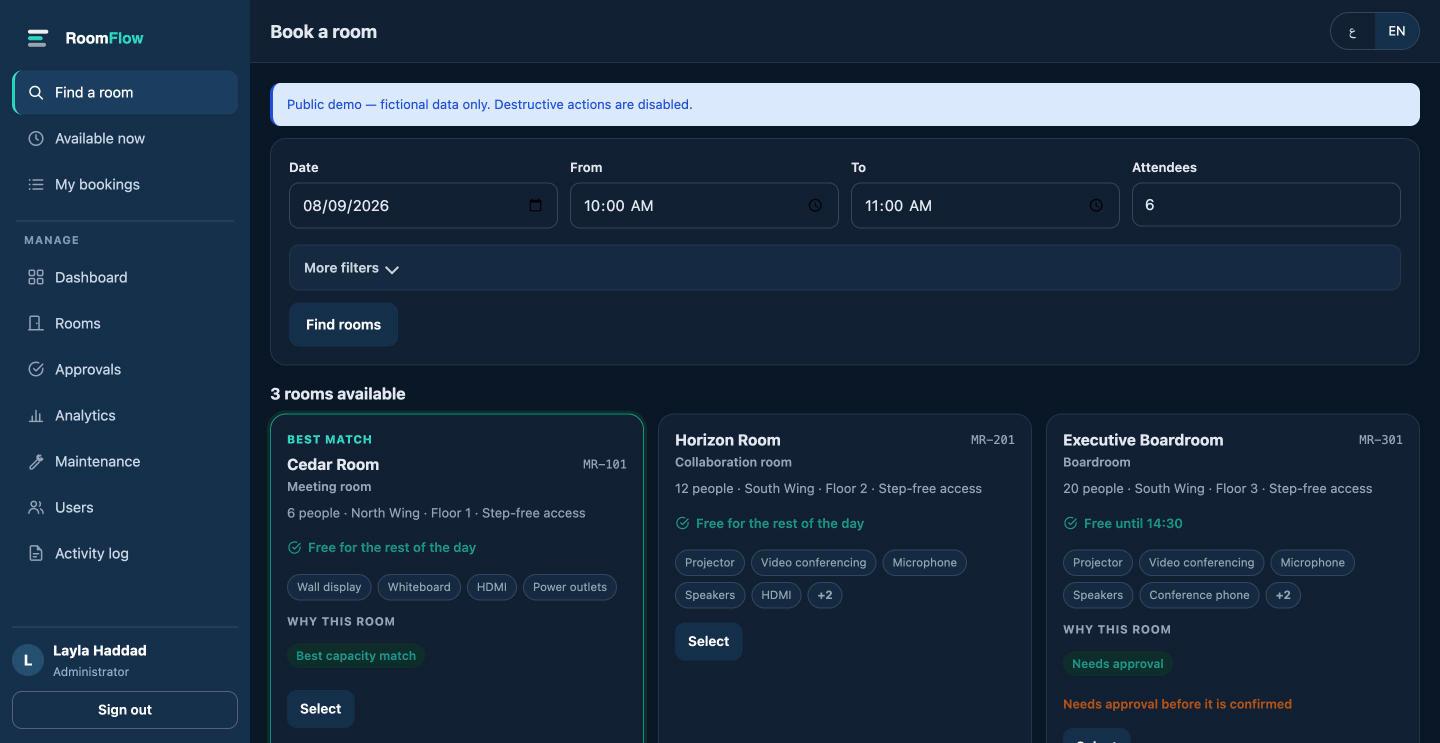Click the Activity log document icon
1440x743 pixels.
pos(36,553)
